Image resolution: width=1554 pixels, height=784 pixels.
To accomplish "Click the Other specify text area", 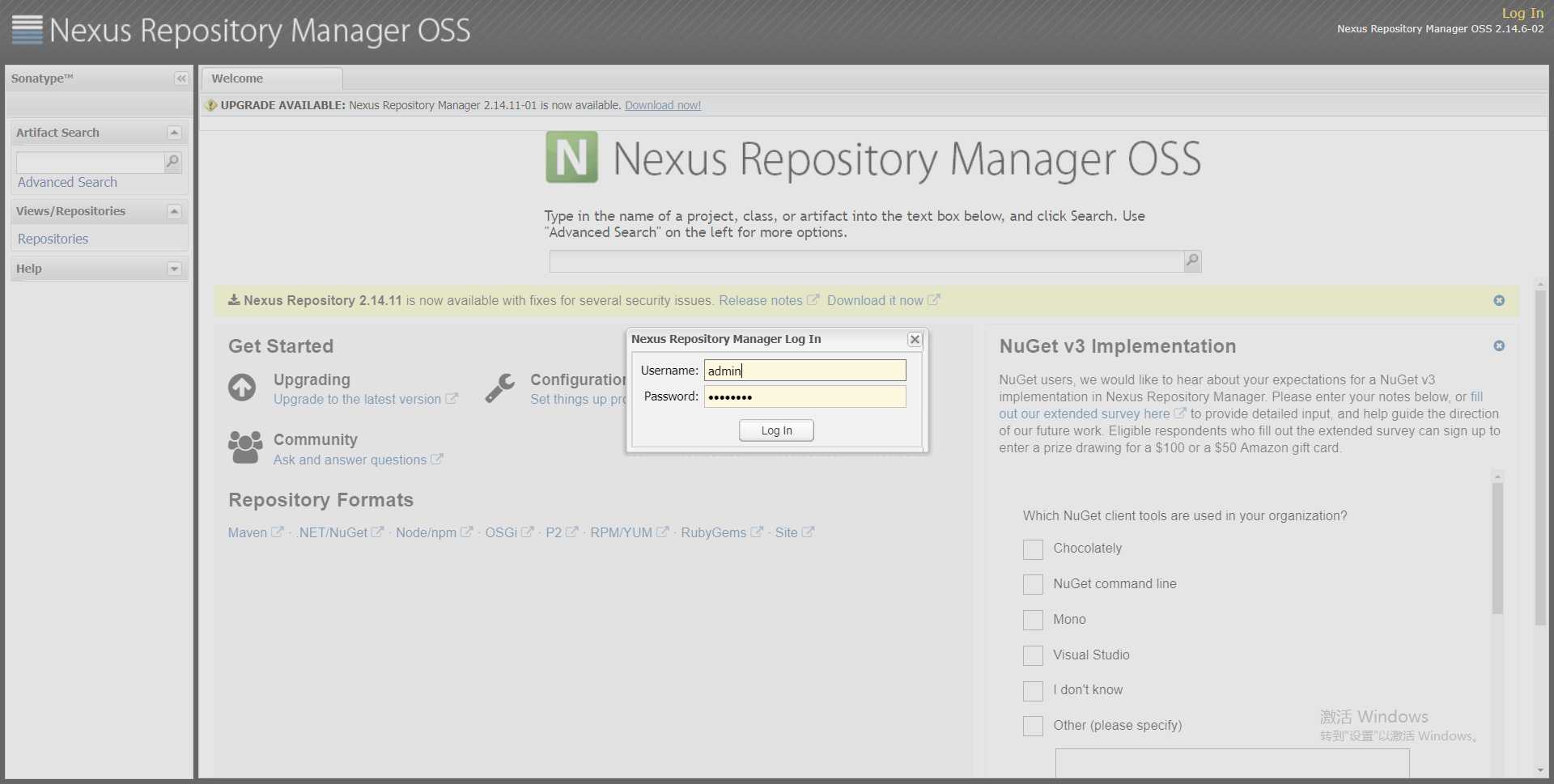I will [x=1232, y=763].
